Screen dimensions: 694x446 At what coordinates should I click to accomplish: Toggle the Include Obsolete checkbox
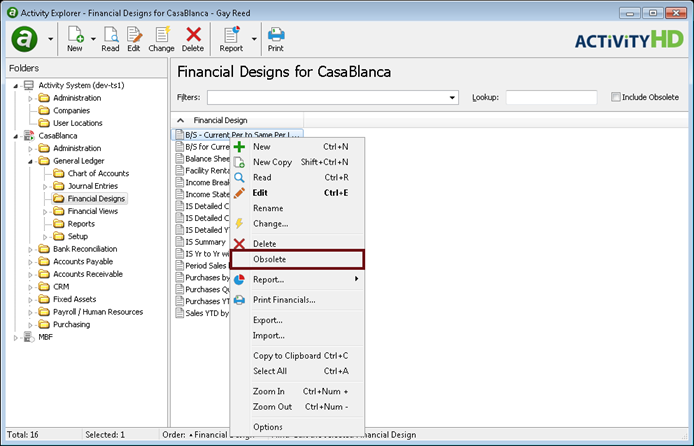click(616, 97)
